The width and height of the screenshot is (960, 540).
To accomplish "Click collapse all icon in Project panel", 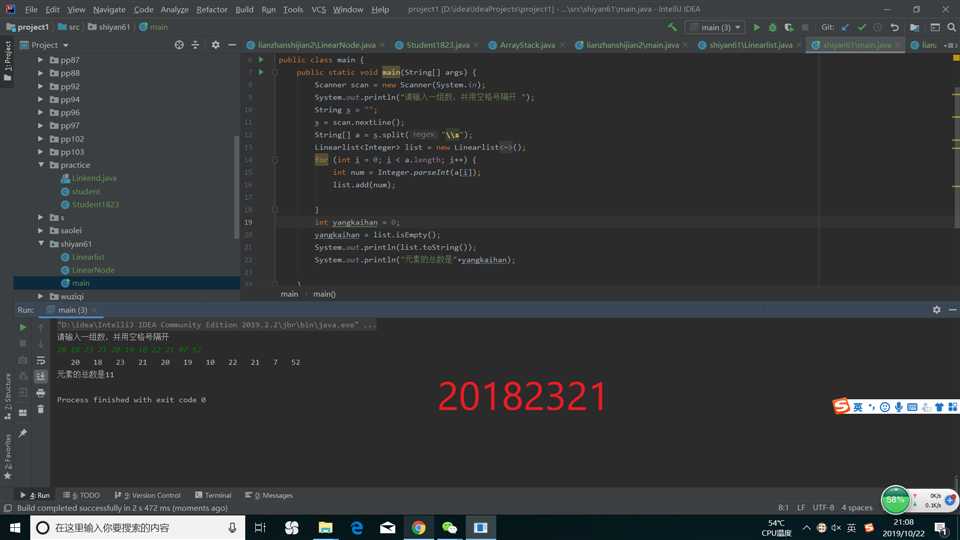I will (x=195, y=45).
